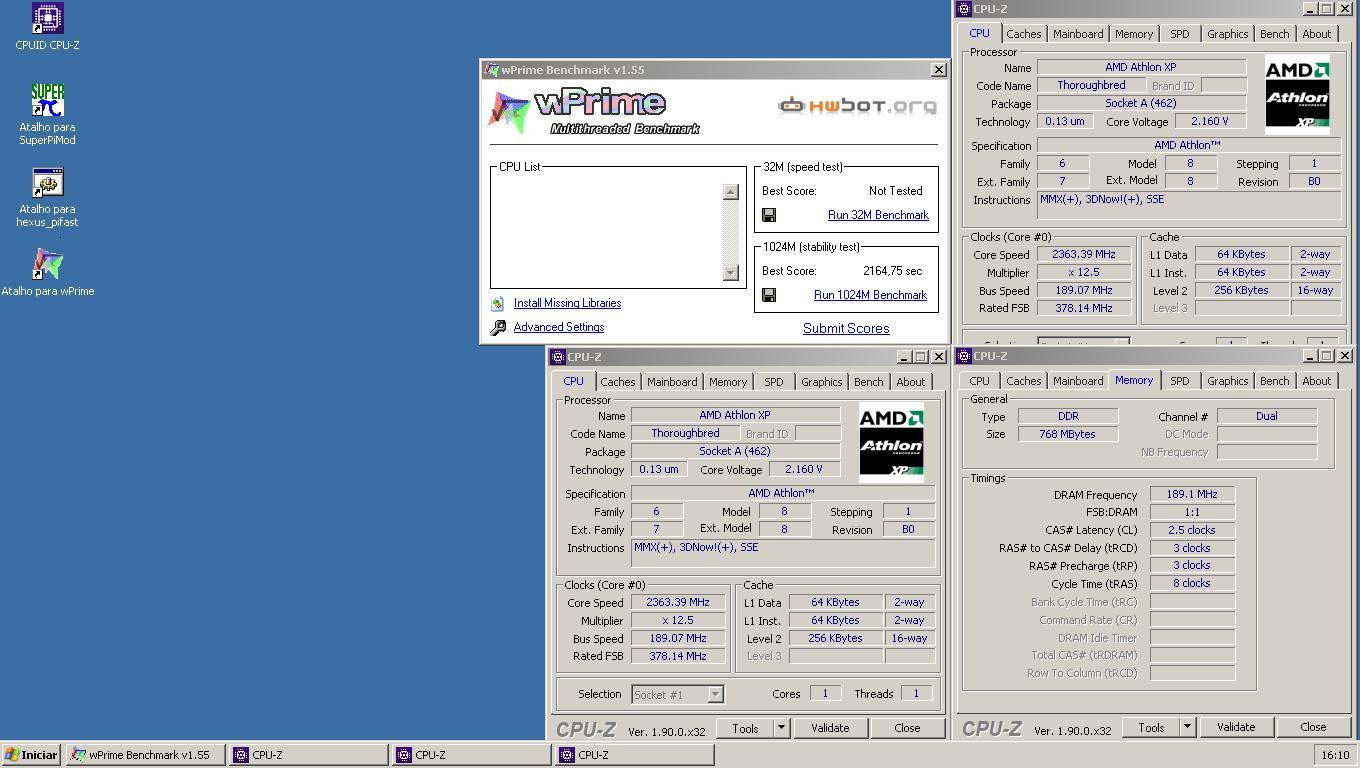Click the AMD Athlon XP logo in top-right CPU-Z window
Viewport: 1360px width, 768px height.
tap(1297, 95)
